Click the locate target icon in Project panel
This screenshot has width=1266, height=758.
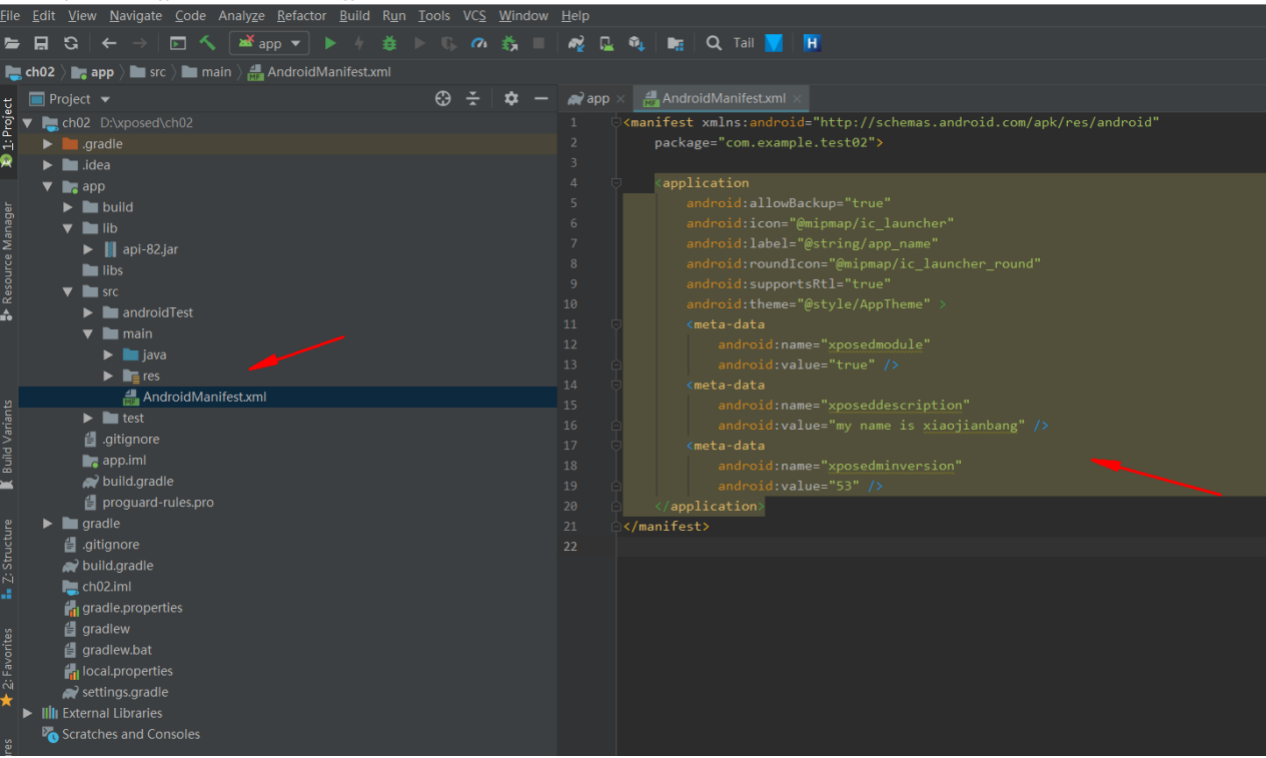click(443, 98)
